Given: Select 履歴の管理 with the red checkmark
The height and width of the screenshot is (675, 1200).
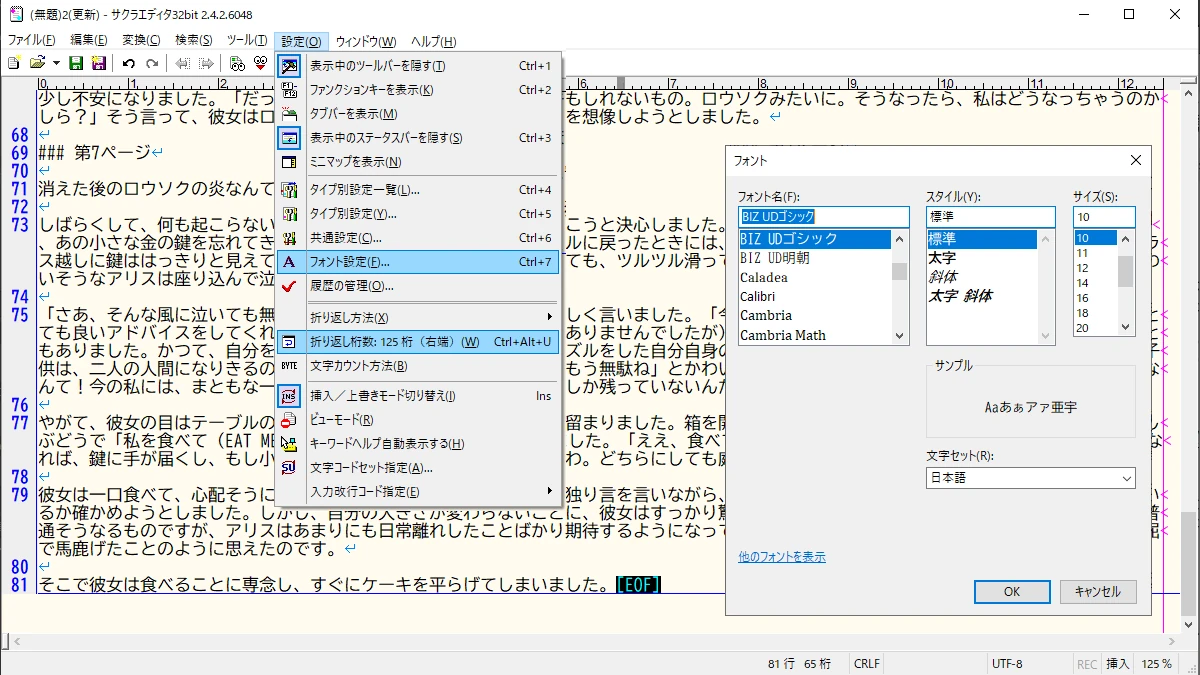Looking at the screenshot, I should tap(351, 286).
